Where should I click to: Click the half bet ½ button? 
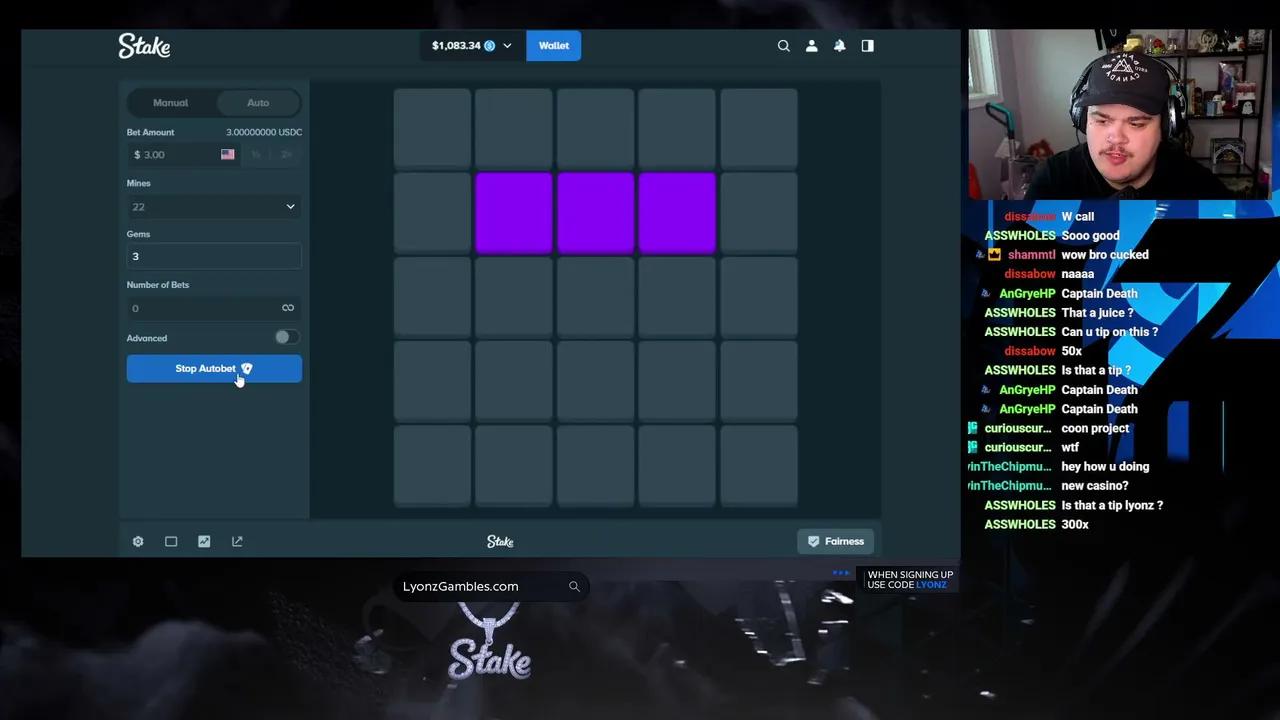click(256, 154)
